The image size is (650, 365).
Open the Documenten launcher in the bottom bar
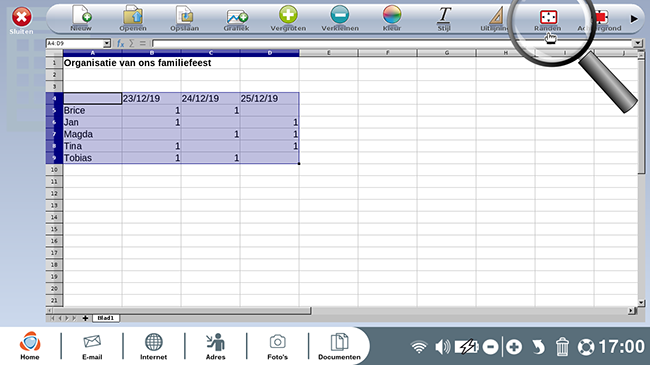pos(339,346)
